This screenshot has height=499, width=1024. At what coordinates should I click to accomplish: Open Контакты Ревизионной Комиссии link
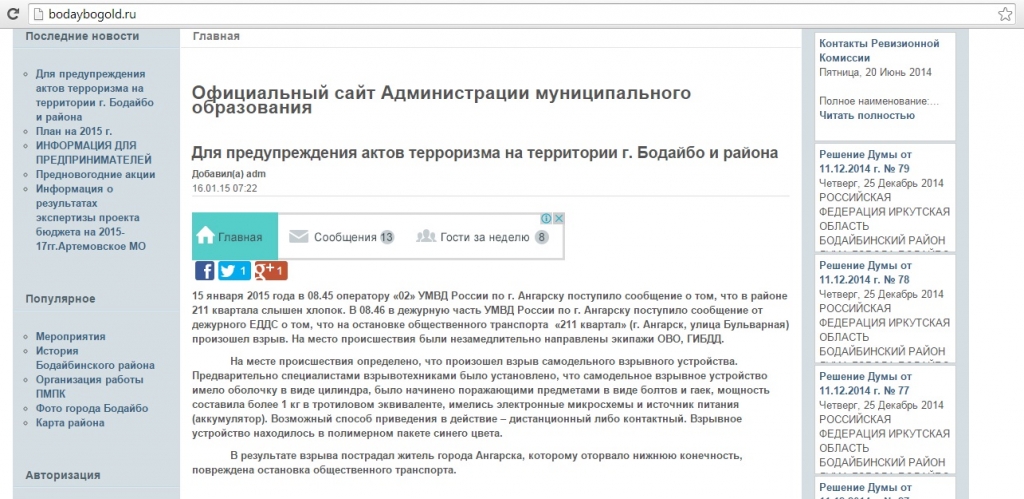point(879,50)
